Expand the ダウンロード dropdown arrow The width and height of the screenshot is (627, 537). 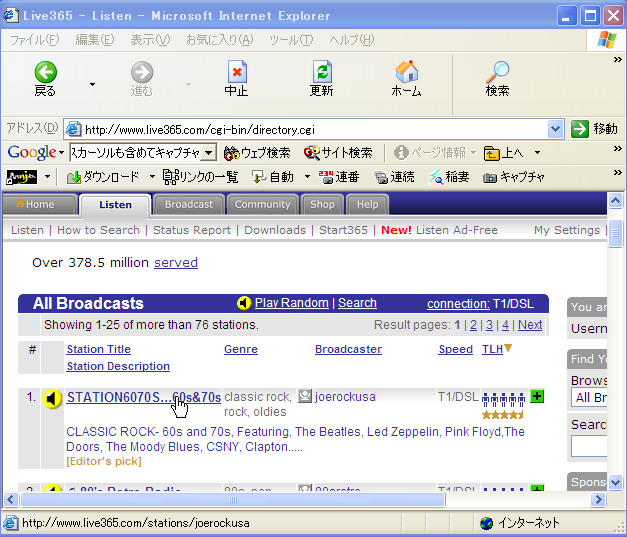click(152, 176)
